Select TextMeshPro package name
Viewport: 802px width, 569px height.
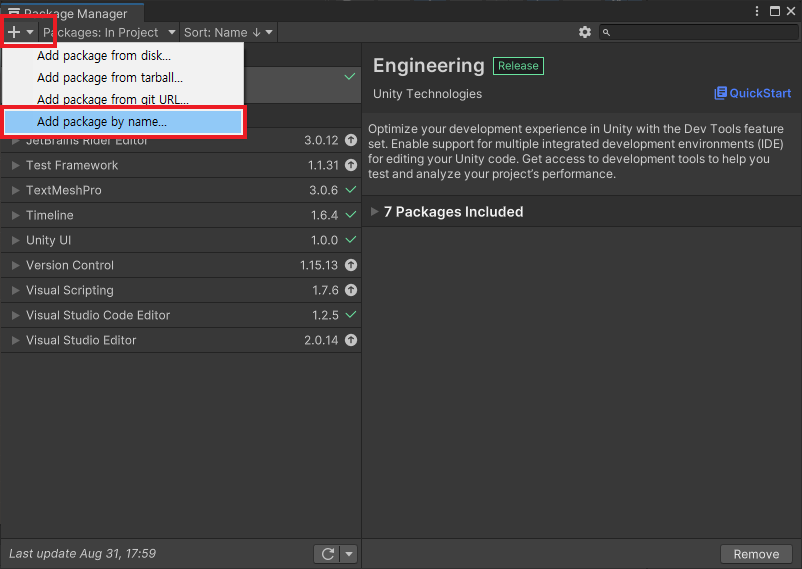click(x=64, y=190)
